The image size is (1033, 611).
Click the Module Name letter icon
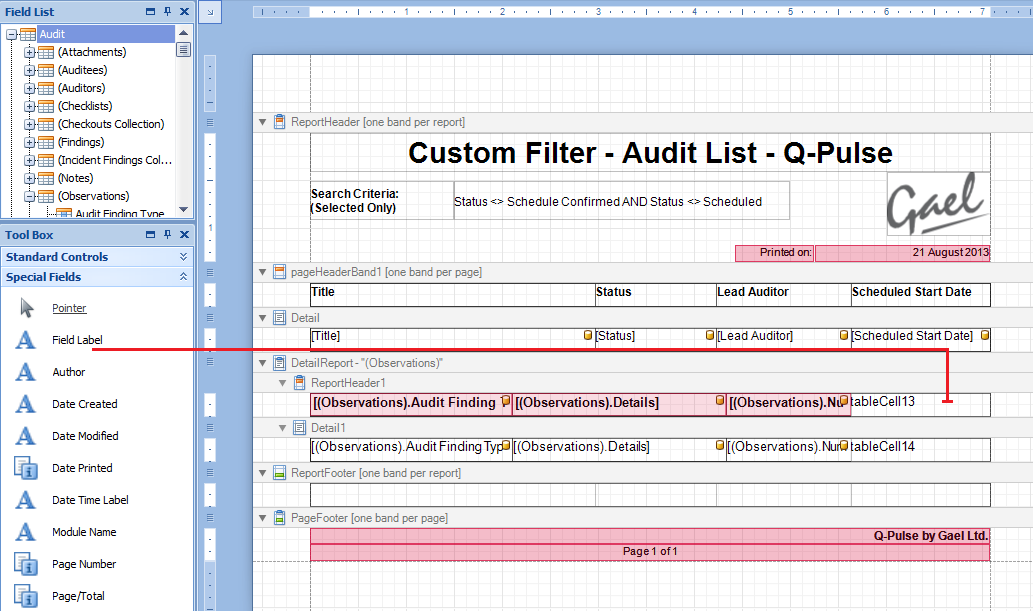click(26, 532)
